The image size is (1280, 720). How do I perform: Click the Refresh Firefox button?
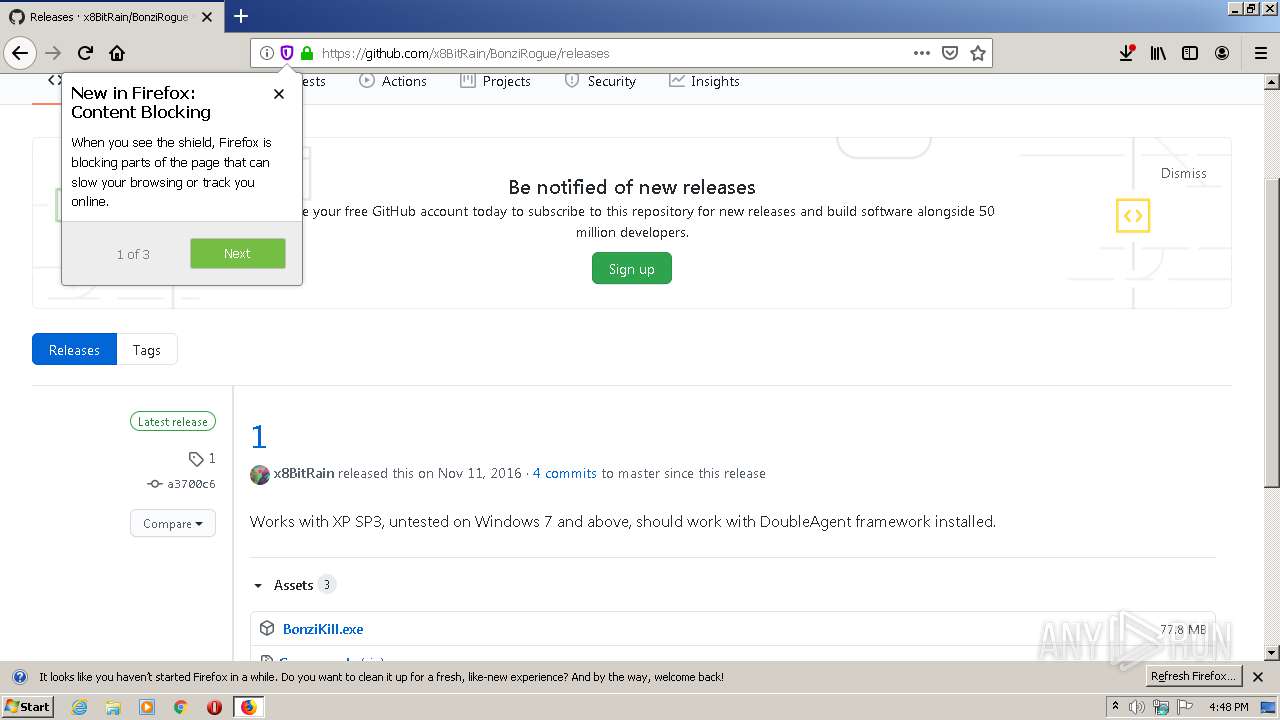tap(1193, 677)
